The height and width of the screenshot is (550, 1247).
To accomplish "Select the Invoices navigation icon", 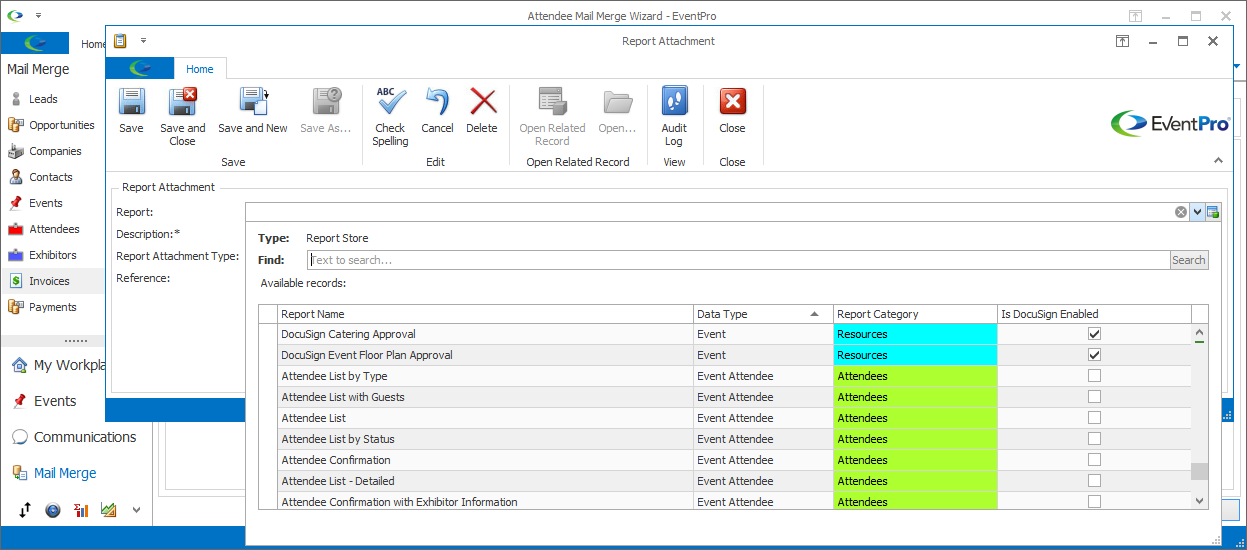I will pyautogui.click(x=15, y=281).
